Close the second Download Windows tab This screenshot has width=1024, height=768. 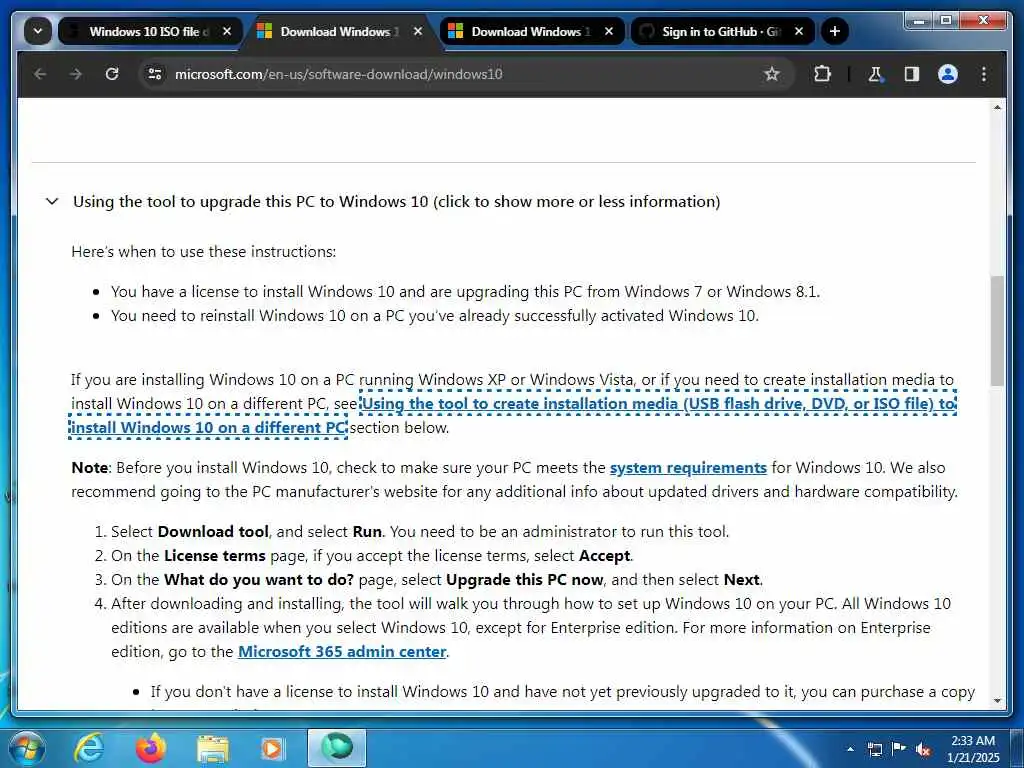tap(609, 31)
